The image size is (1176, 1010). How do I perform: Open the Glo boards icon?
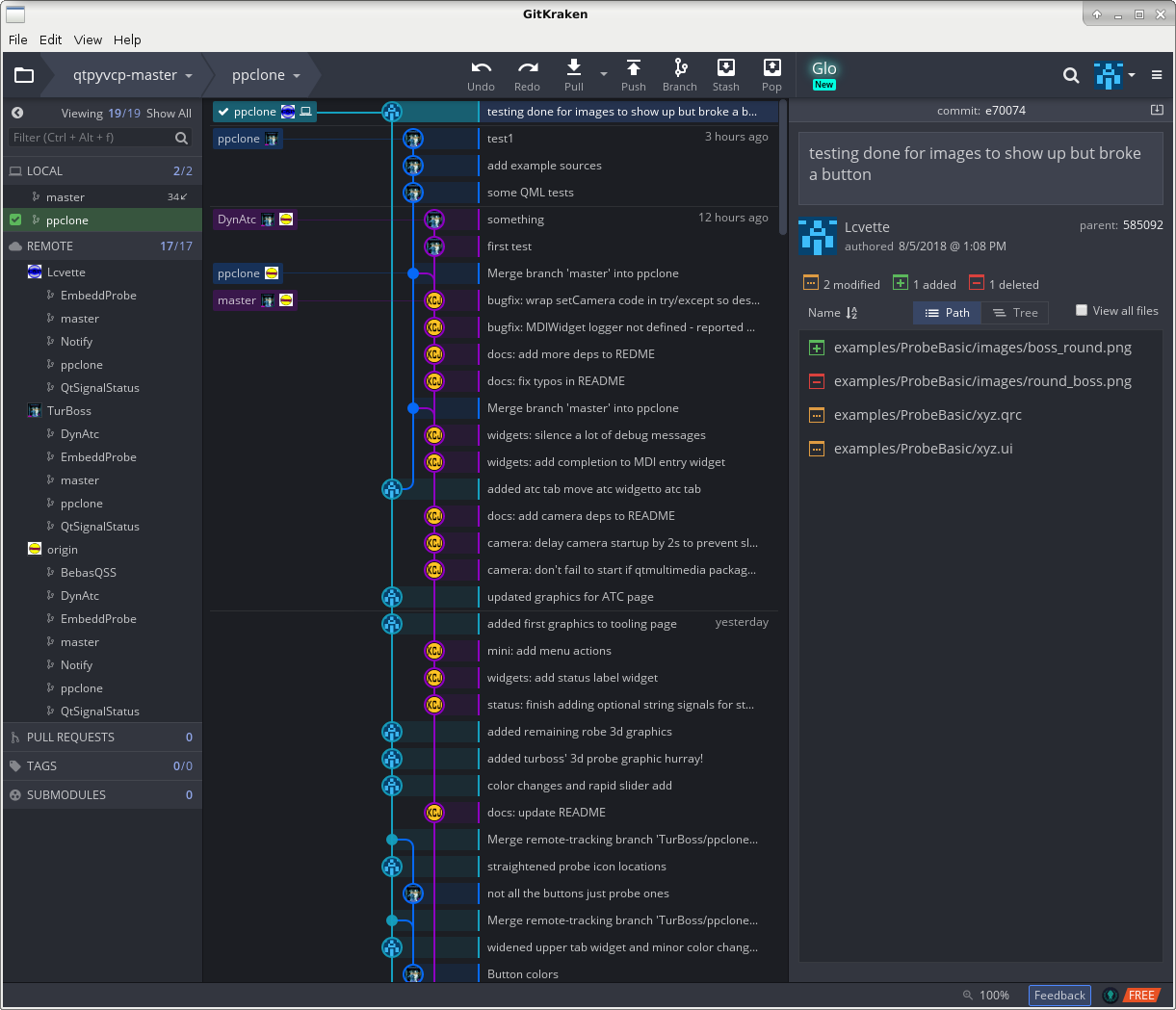(x=824, y=74)
